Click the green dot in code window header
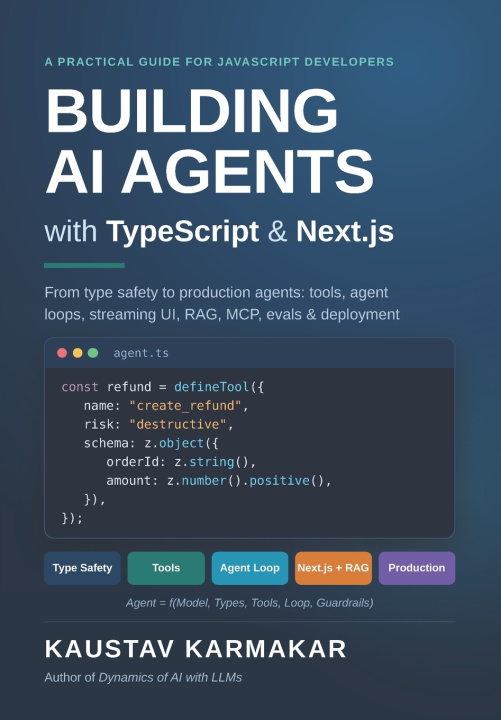Viewport: 501px width, 720px height. coord(93,353)
